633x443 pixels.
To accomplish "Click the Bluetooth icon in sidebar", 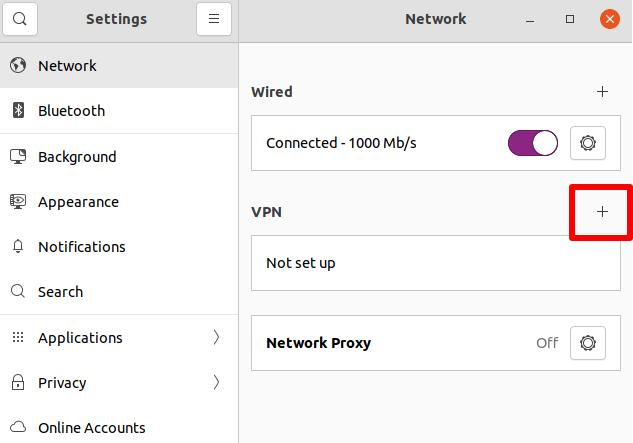I will [18, 111].
